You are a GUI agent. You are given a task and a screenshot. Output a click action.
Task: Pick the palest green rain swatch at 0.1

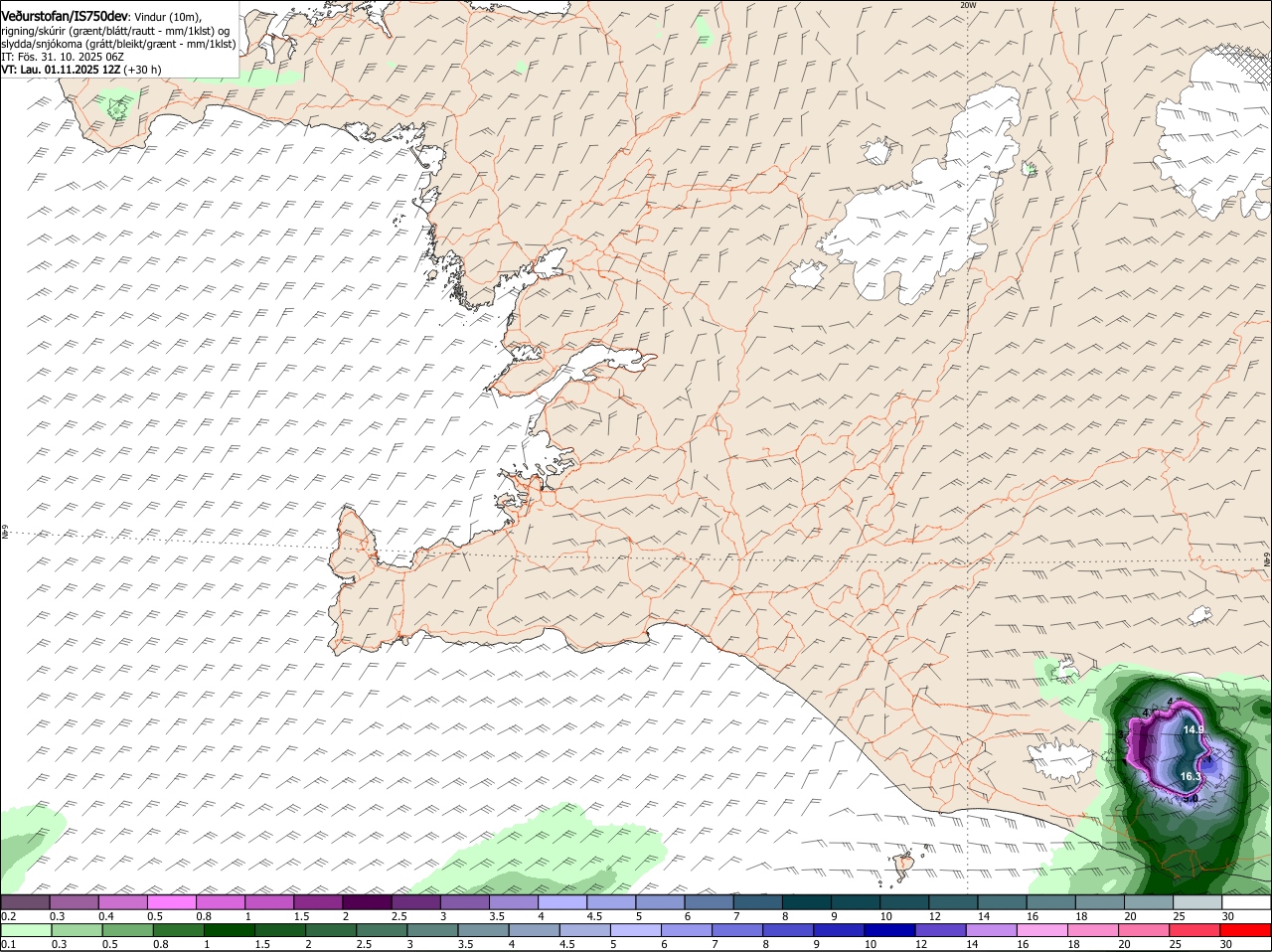(x=25, y=930)
